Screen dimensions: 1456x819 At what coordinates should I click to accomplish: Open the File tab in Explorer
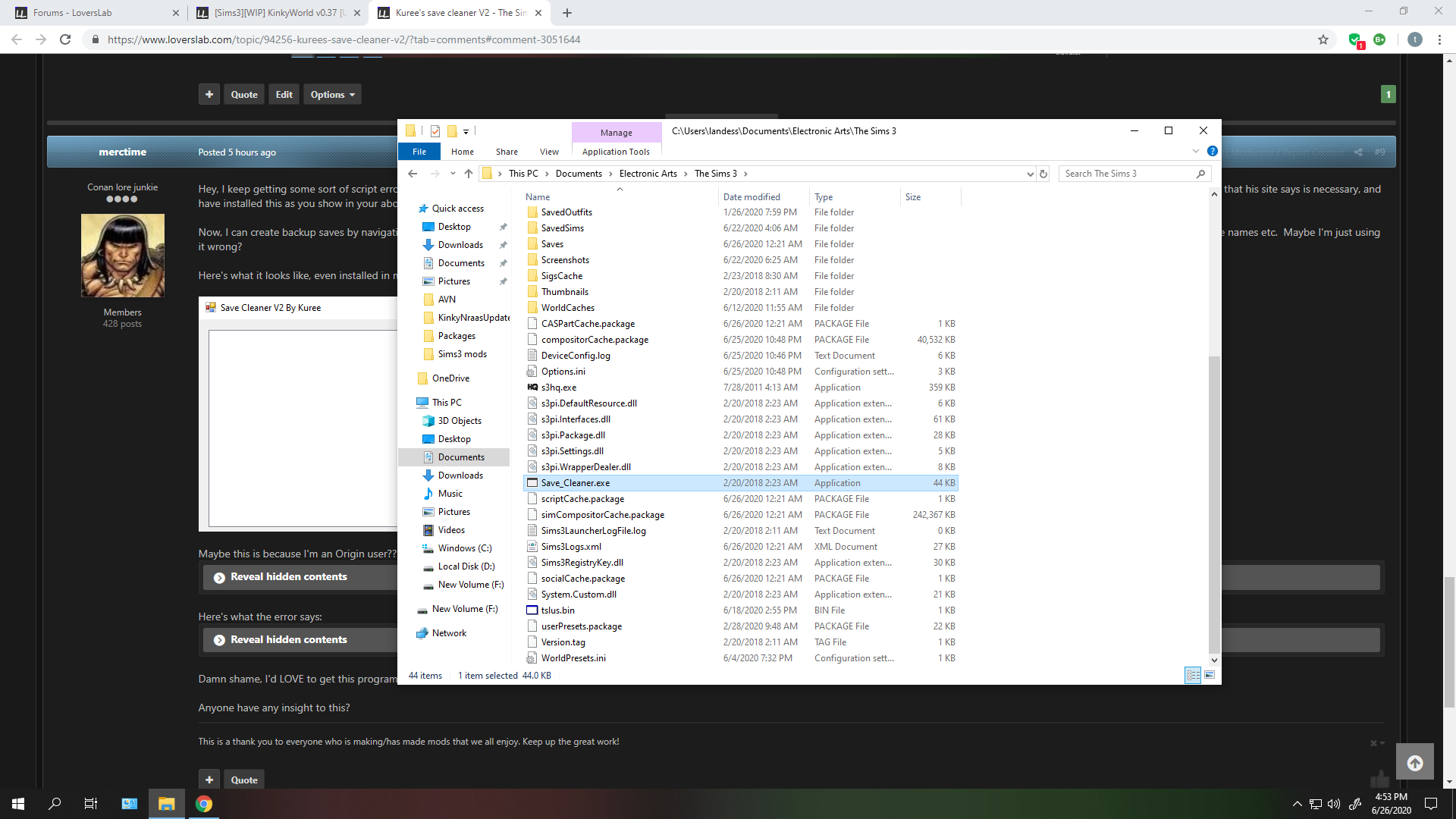(x=419, y=152)
